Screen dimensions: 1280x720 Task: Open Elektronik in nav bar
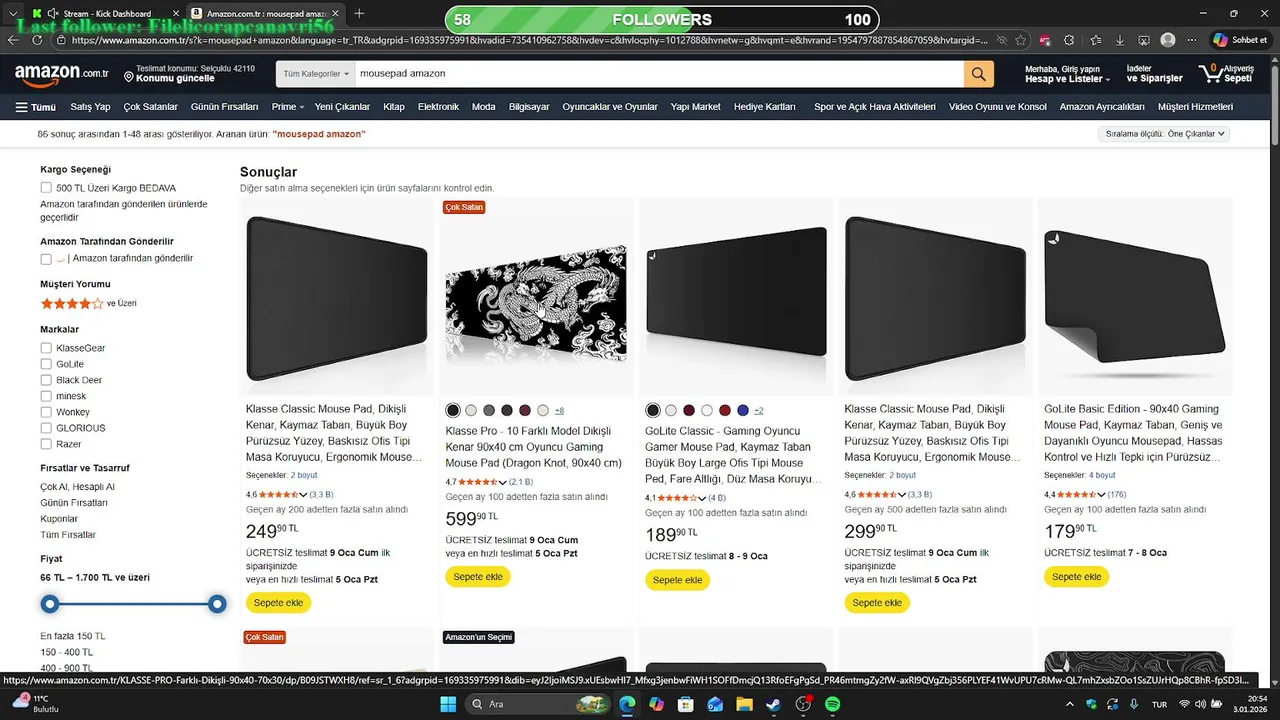tap(438, 107)
